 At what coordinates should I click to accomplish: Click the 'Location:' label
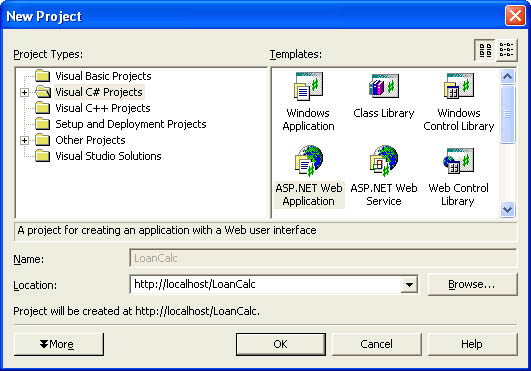click(35, 285)
